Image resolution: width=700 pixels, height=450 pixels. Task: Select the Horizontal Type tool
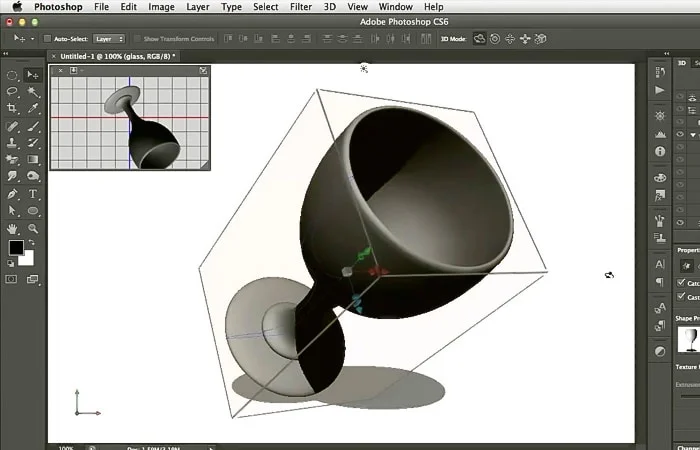click(33, 194)
